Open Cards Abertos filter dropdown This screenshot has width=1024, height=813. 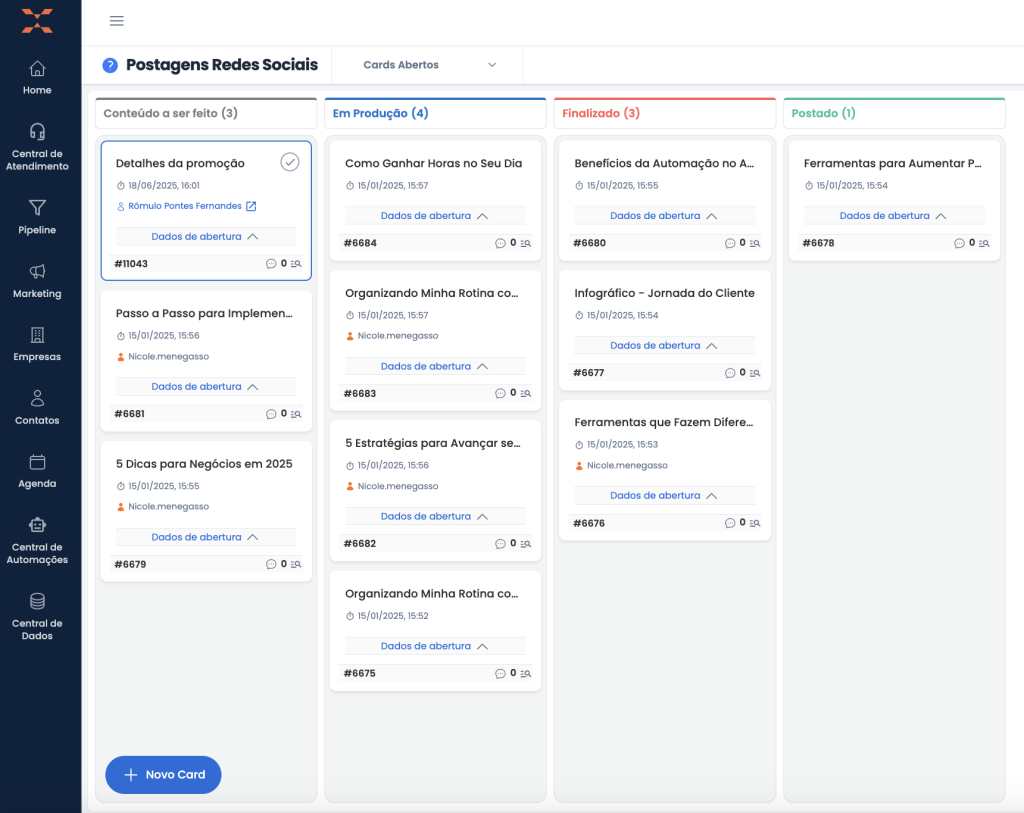429,65
